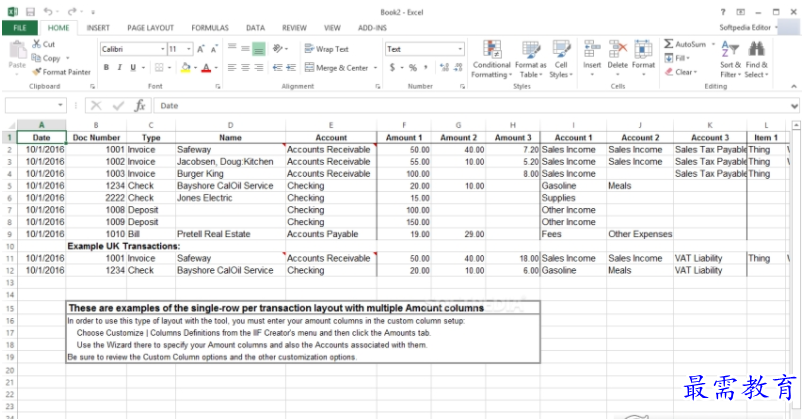805x419 pixels.
Task: Open Find & Select menu
Action: tap(756, 59)
